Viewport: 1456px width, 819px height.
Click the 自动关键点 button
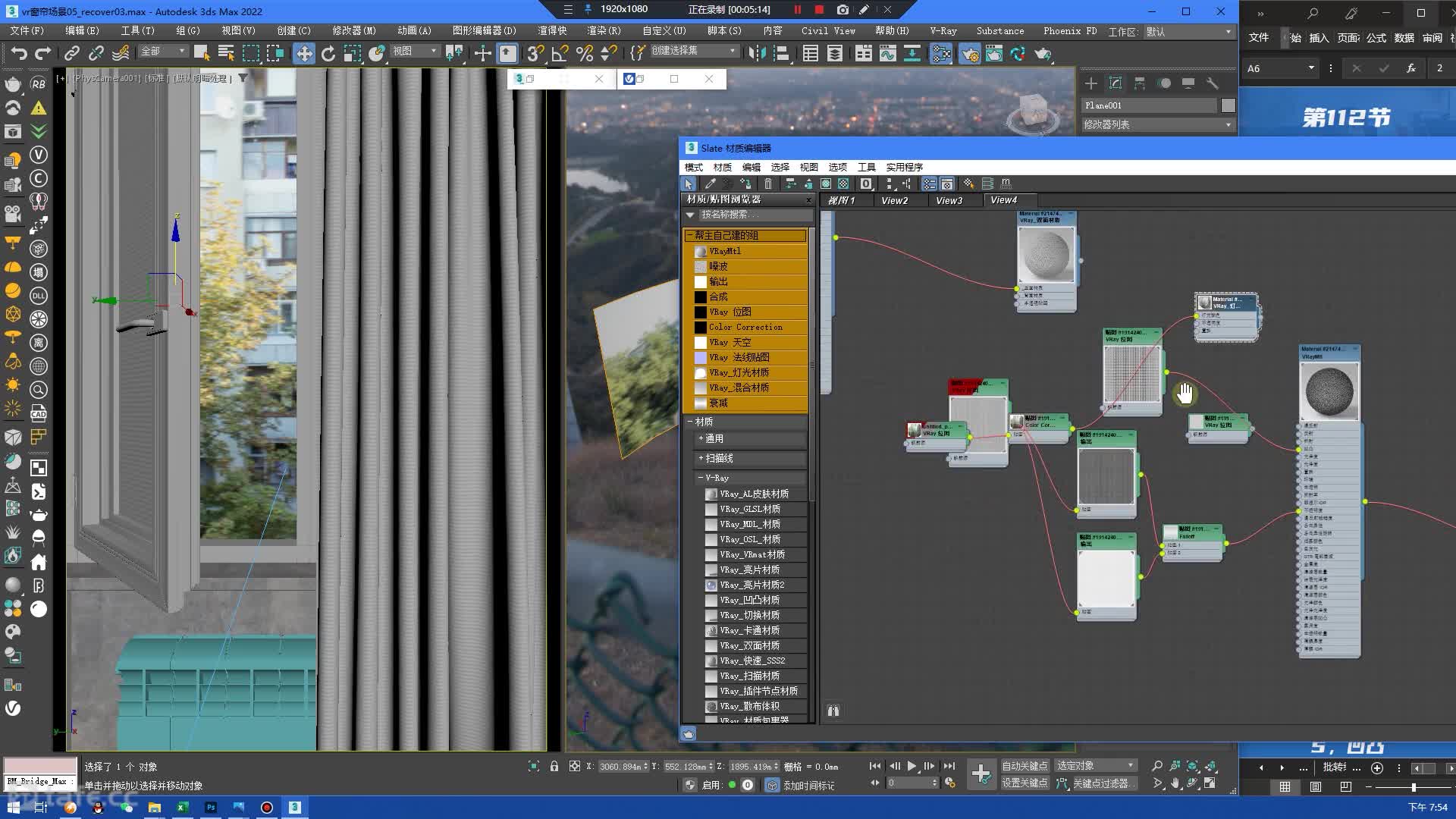(x=1025, y=766)
